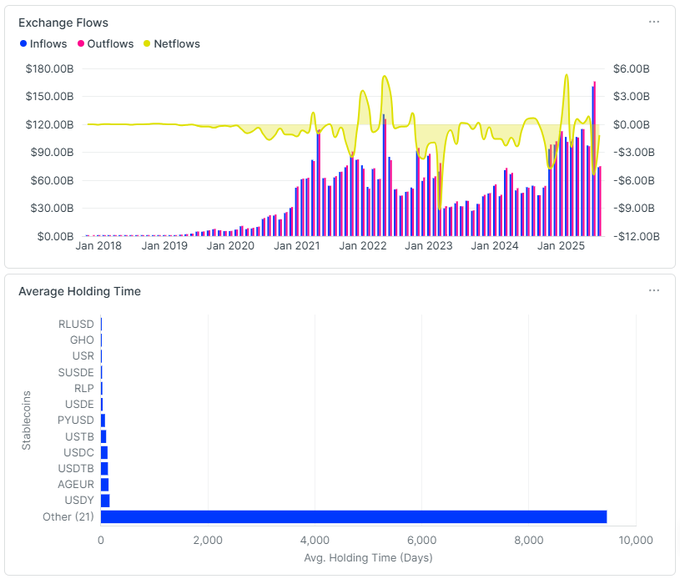Screen dimensions: 680x579
Task: Select the RLP axis label
Action: click(x=84, y=388)
